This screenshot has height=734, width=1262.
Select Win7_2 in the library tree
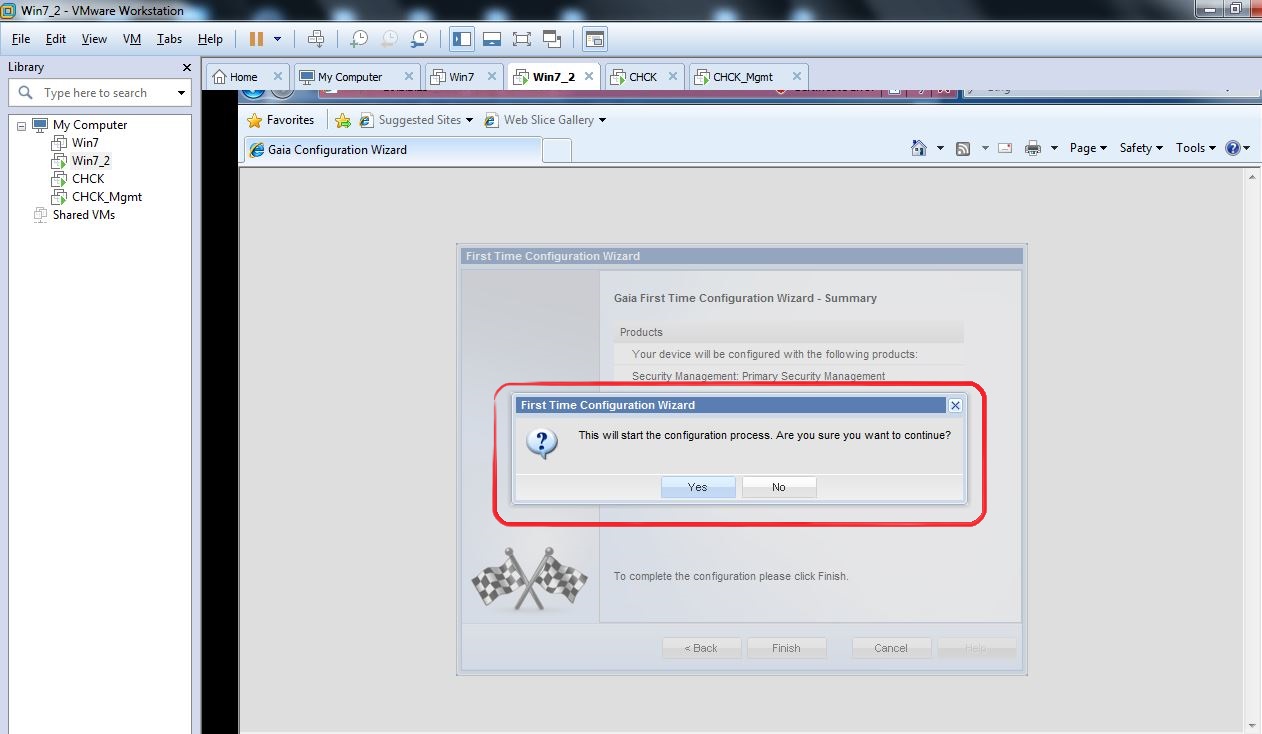90,161
